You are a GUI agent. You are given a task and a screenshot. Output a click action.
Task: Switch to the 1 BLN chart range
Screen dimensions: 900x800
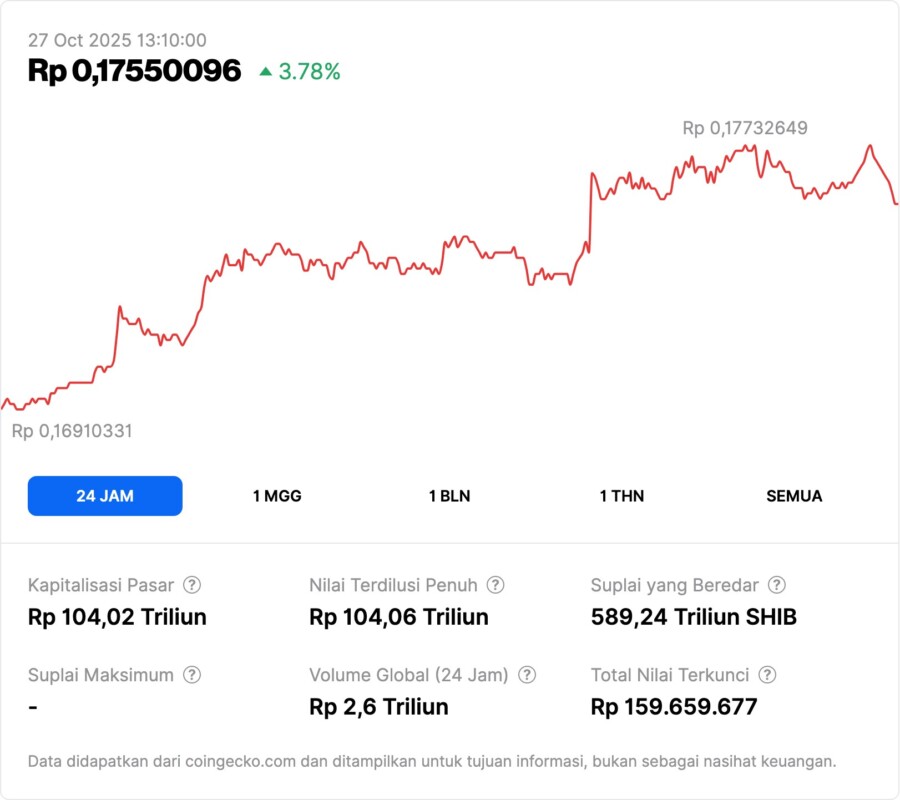(449, 496)
